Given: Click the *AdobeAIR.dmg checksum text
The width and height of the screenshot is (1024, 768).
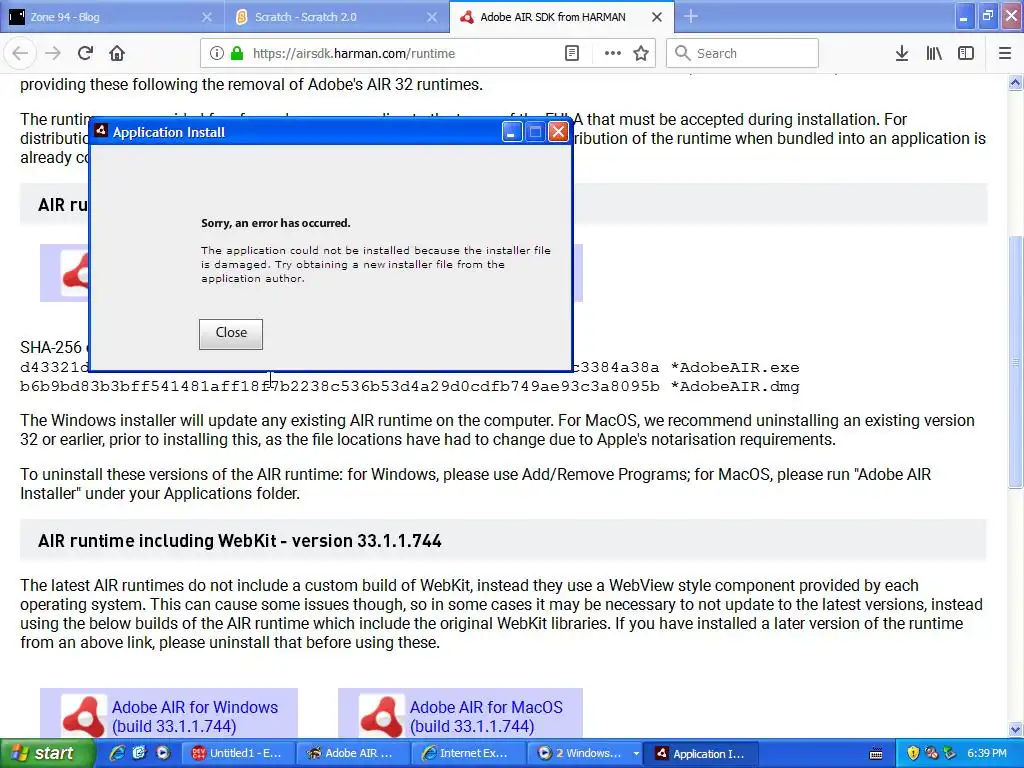Looking at the screenshot, I should click(735, 386).
